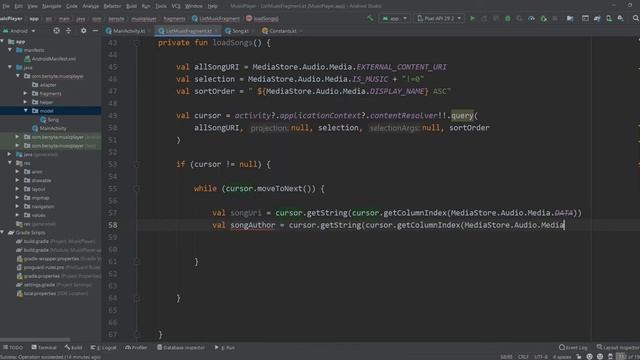Expand the drawable folder arrow
The width and height of the screenshot is (640, 360).
(x=18, y=180)
